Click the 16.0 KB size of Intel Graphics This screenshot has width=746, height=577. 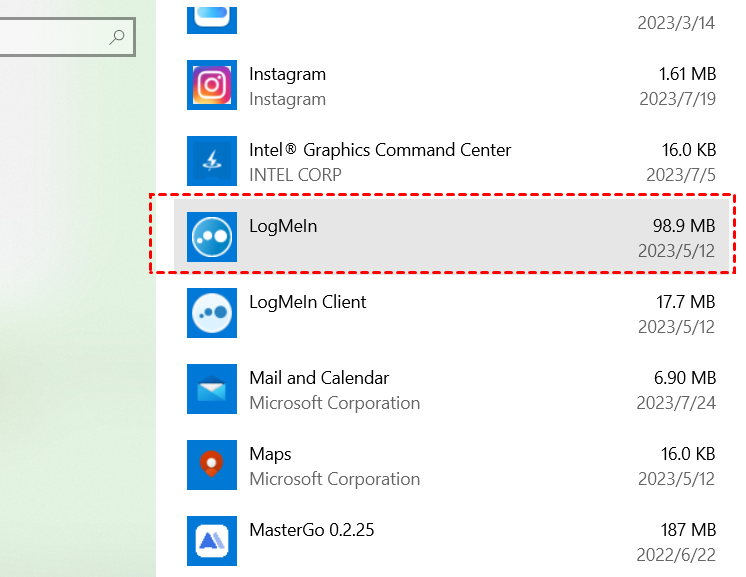pos(689,150)
